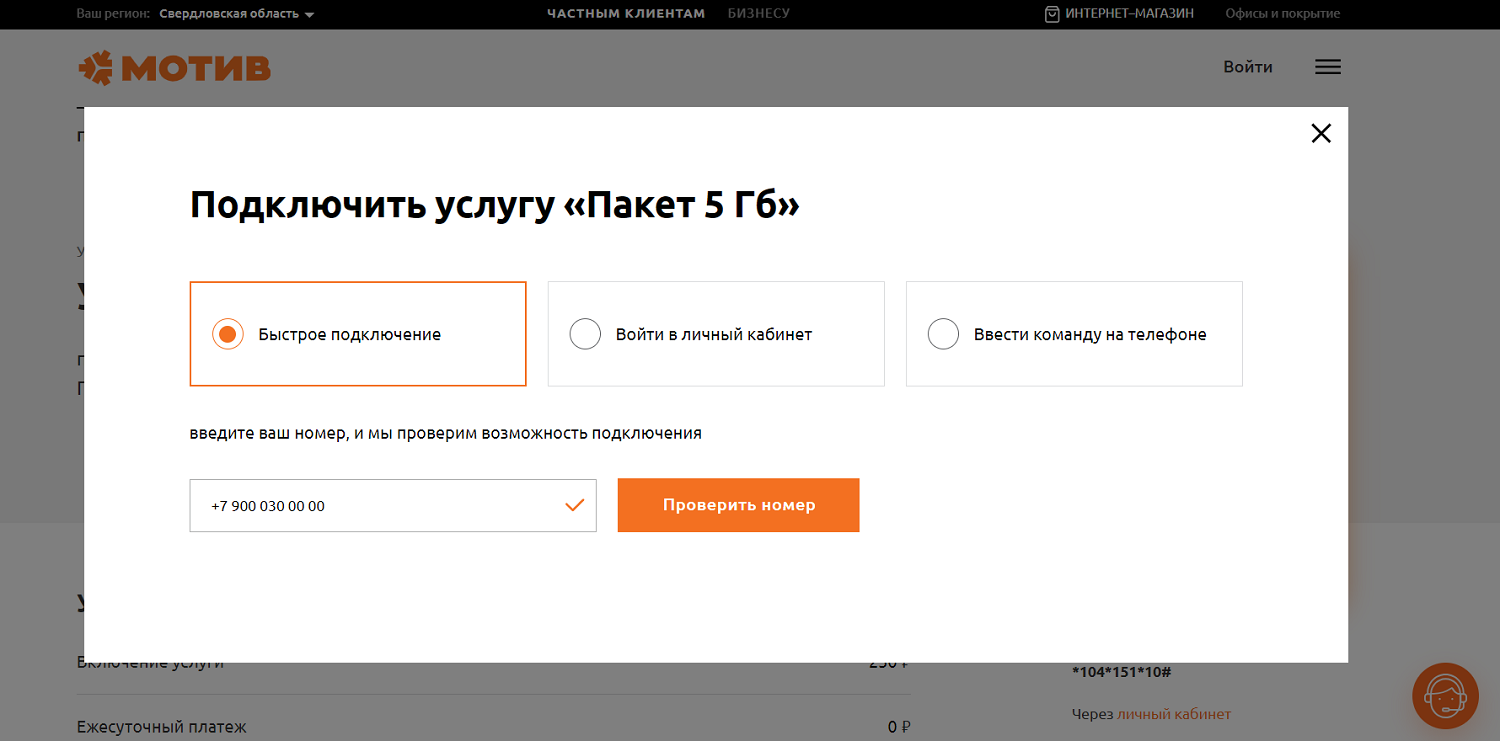Click the *104*151*10# command text

point(1121,672)
